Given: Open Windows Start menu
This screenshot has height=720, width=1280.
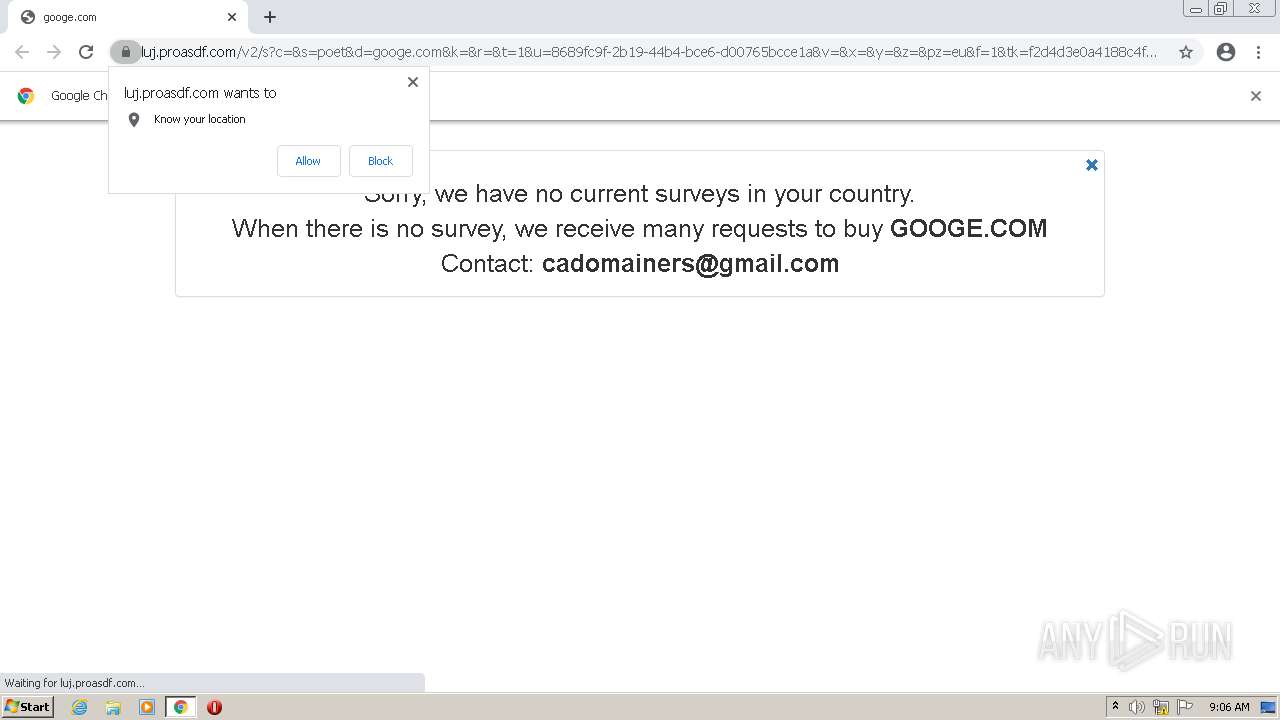Looking at the screenshot, I should tap(27, 707).
